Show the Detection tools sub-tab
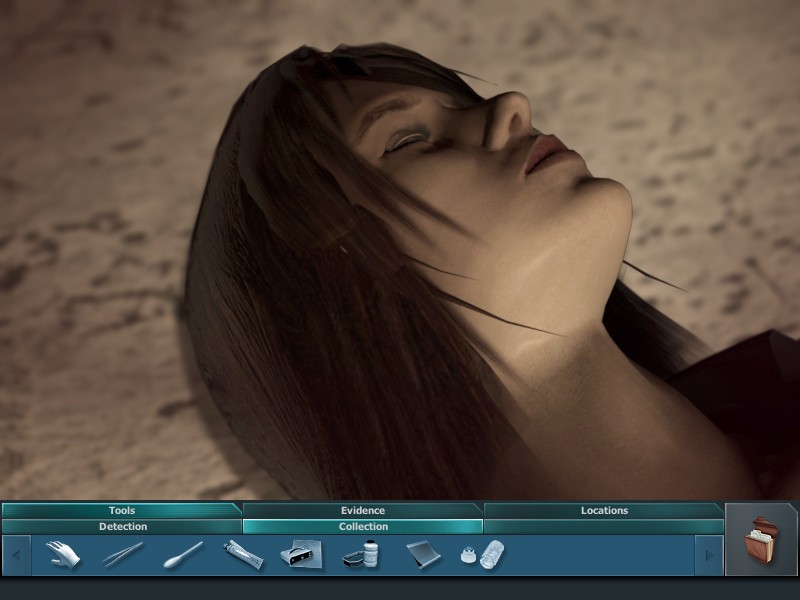Screen dimensions: 800x600 pos(122,527)
